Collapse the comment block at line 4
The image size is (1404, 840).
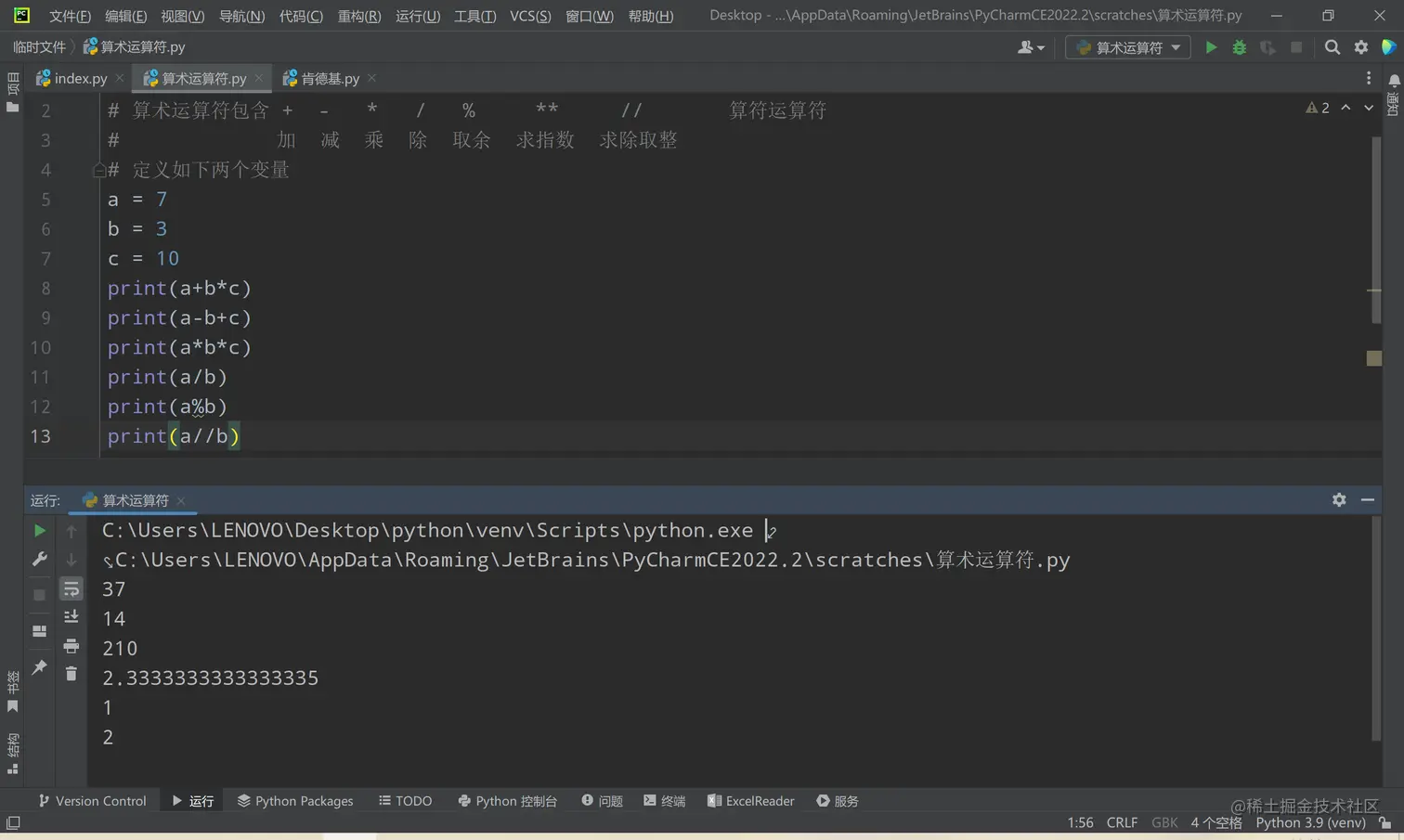click(99, 170)
